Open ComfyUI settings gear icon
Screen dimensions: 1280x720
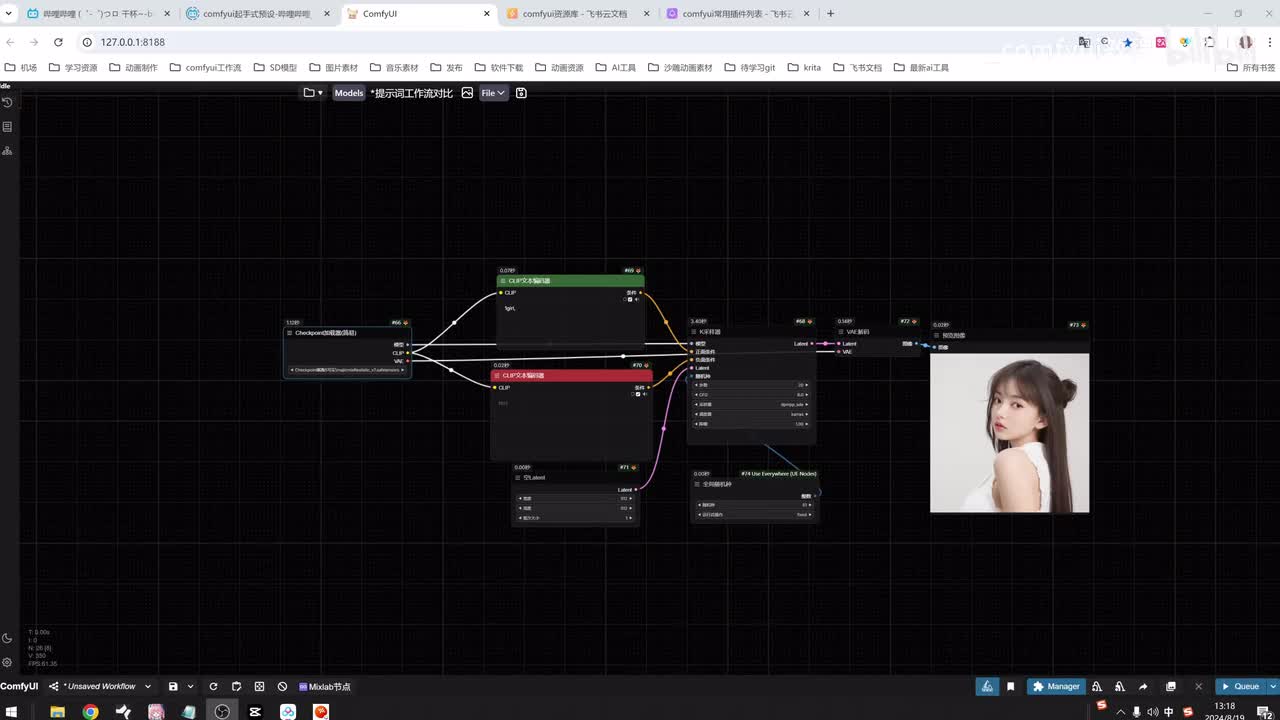point(7,662)
